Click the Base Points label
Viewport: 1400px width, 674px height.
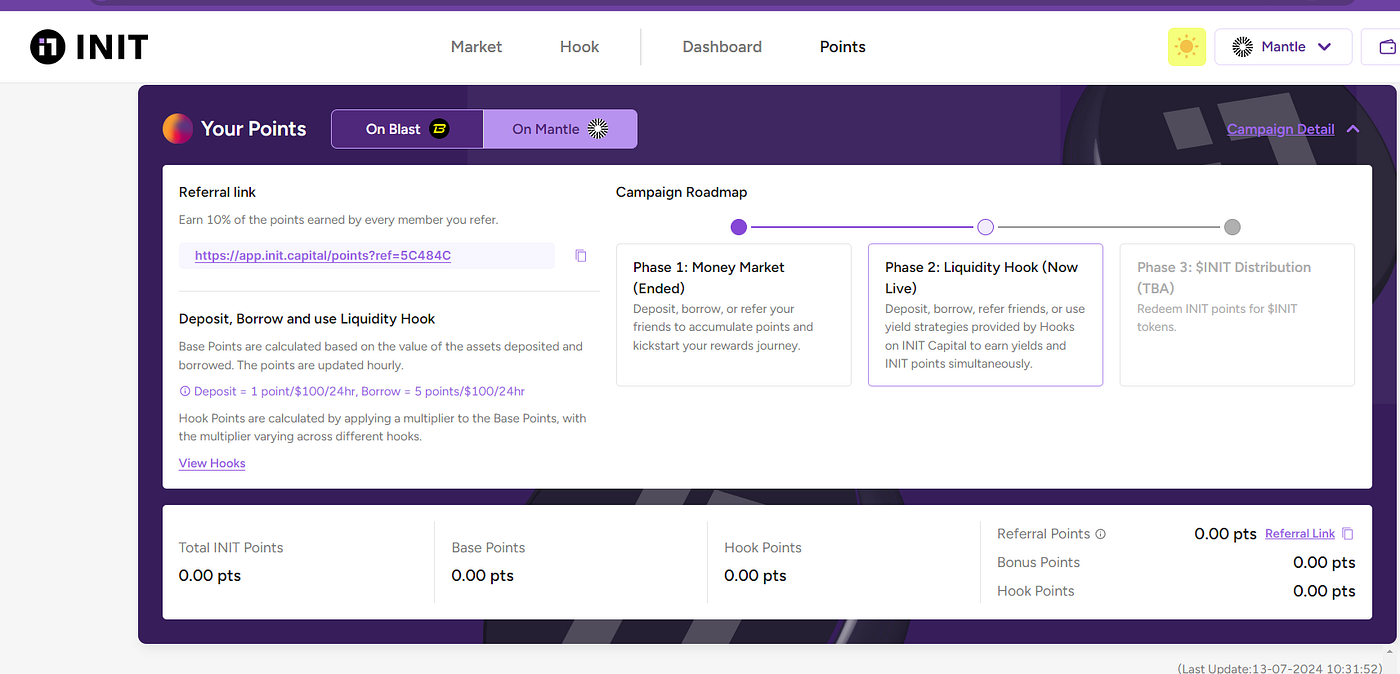[488, 547]
